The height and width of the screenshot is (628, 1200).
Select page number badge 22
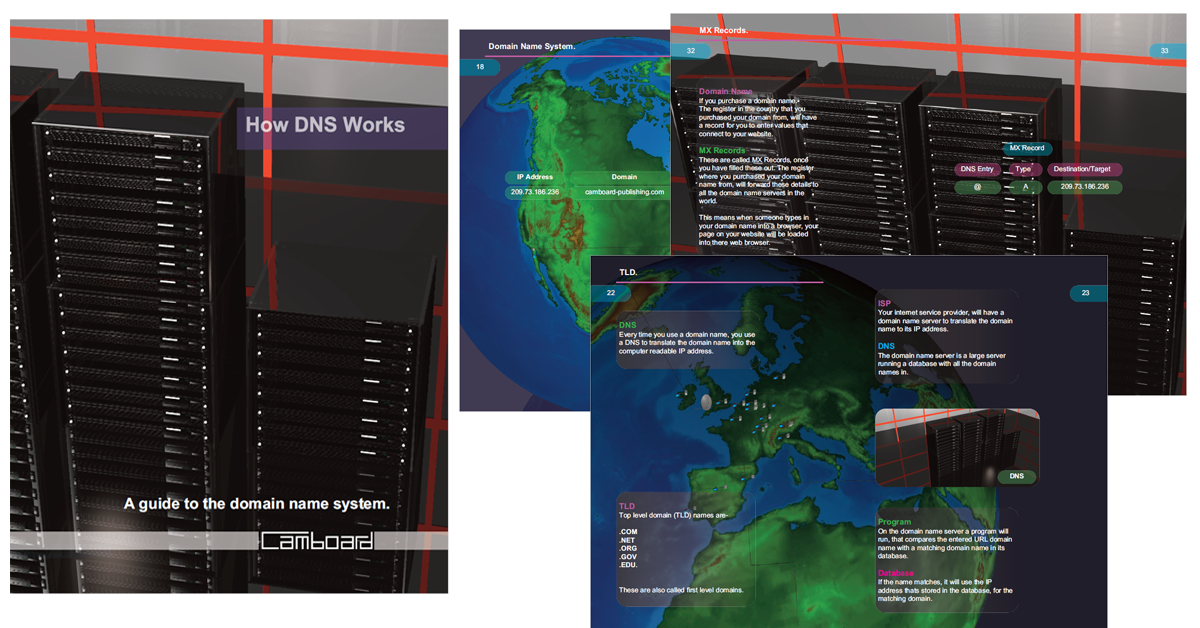pyautogui.click(x=610, y=293)
